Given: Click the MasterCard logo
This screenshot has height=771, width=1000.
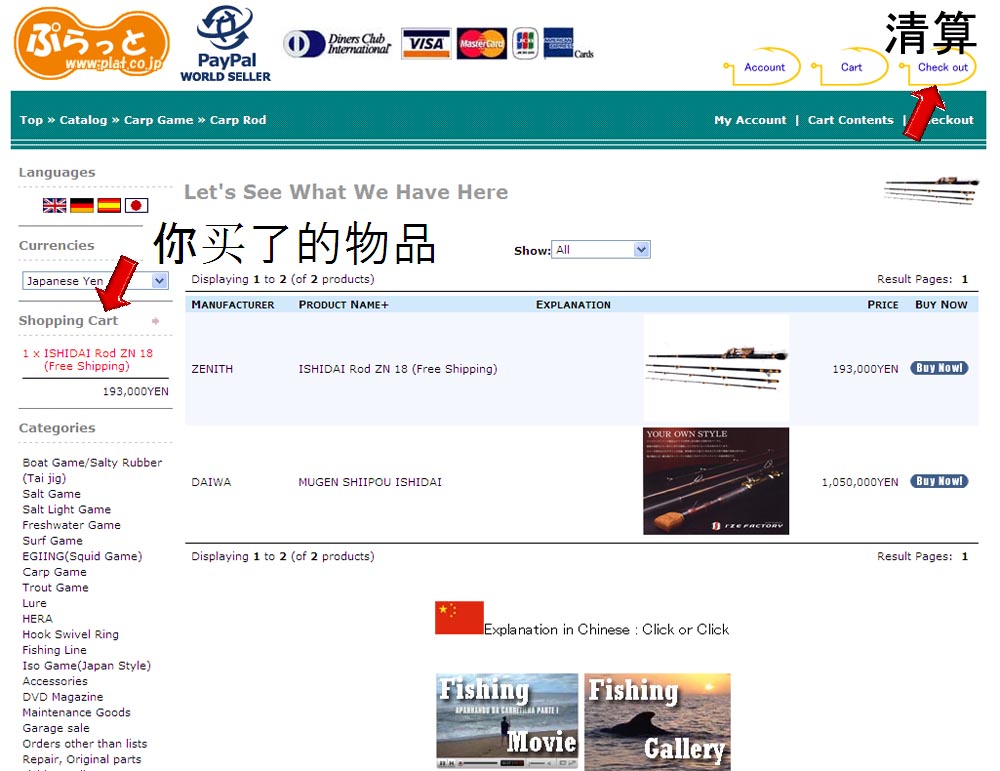Looking at the screenshot, I should [482, 43].
